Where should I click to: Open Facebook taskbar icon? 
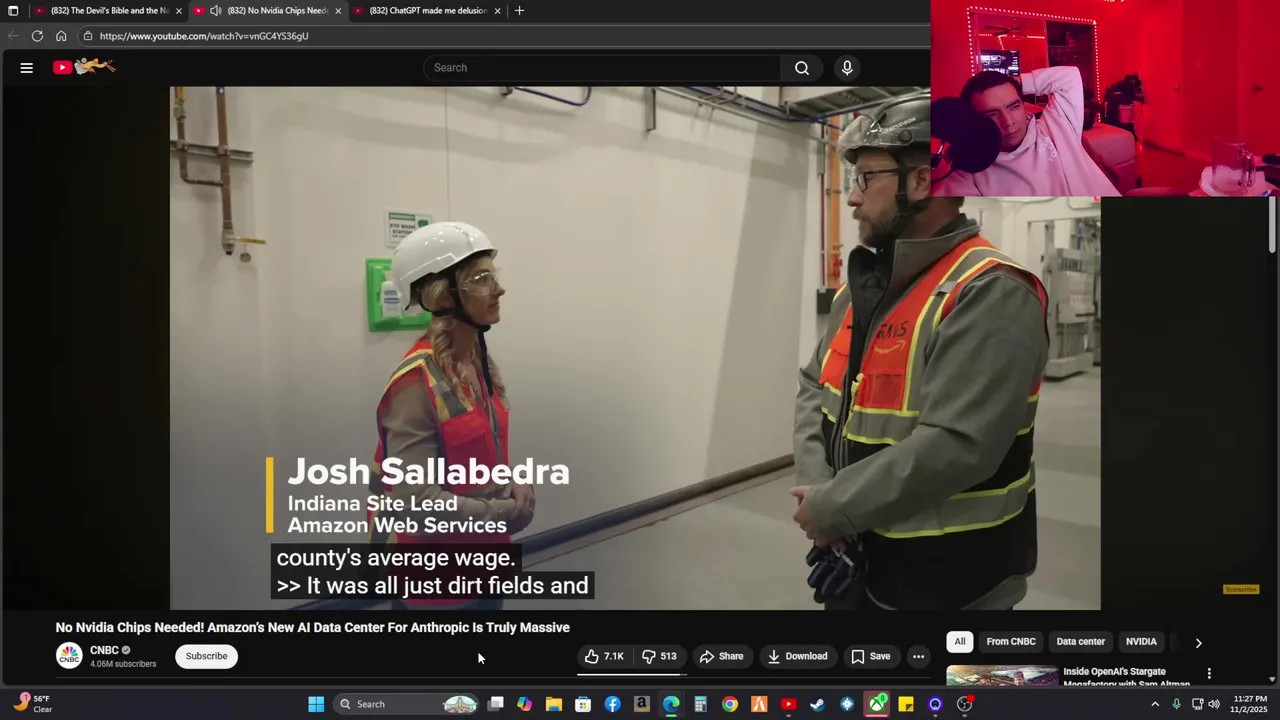tap(612, 704)
